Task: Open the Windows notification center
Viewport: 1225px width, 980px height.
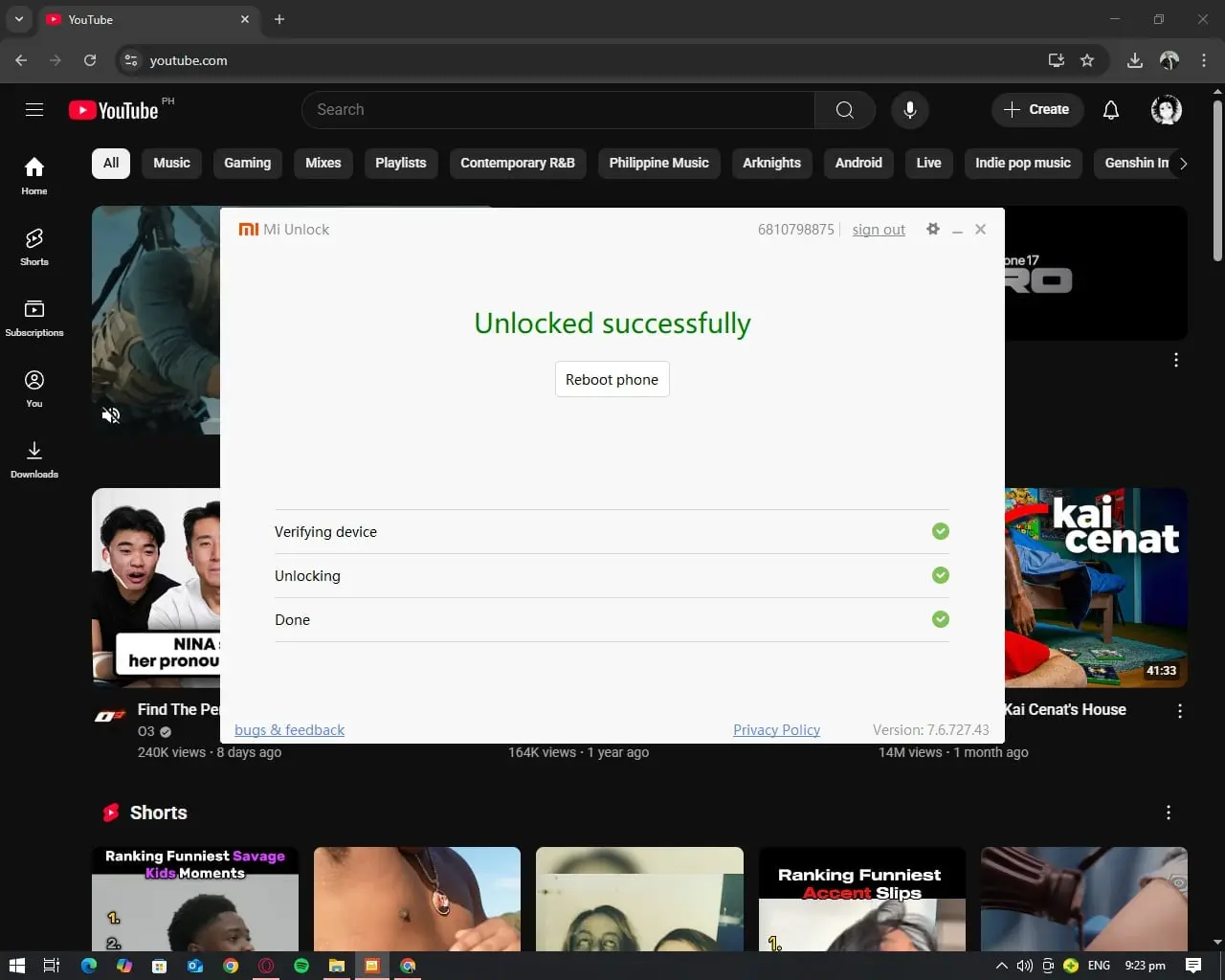Action: point(1193,966)
